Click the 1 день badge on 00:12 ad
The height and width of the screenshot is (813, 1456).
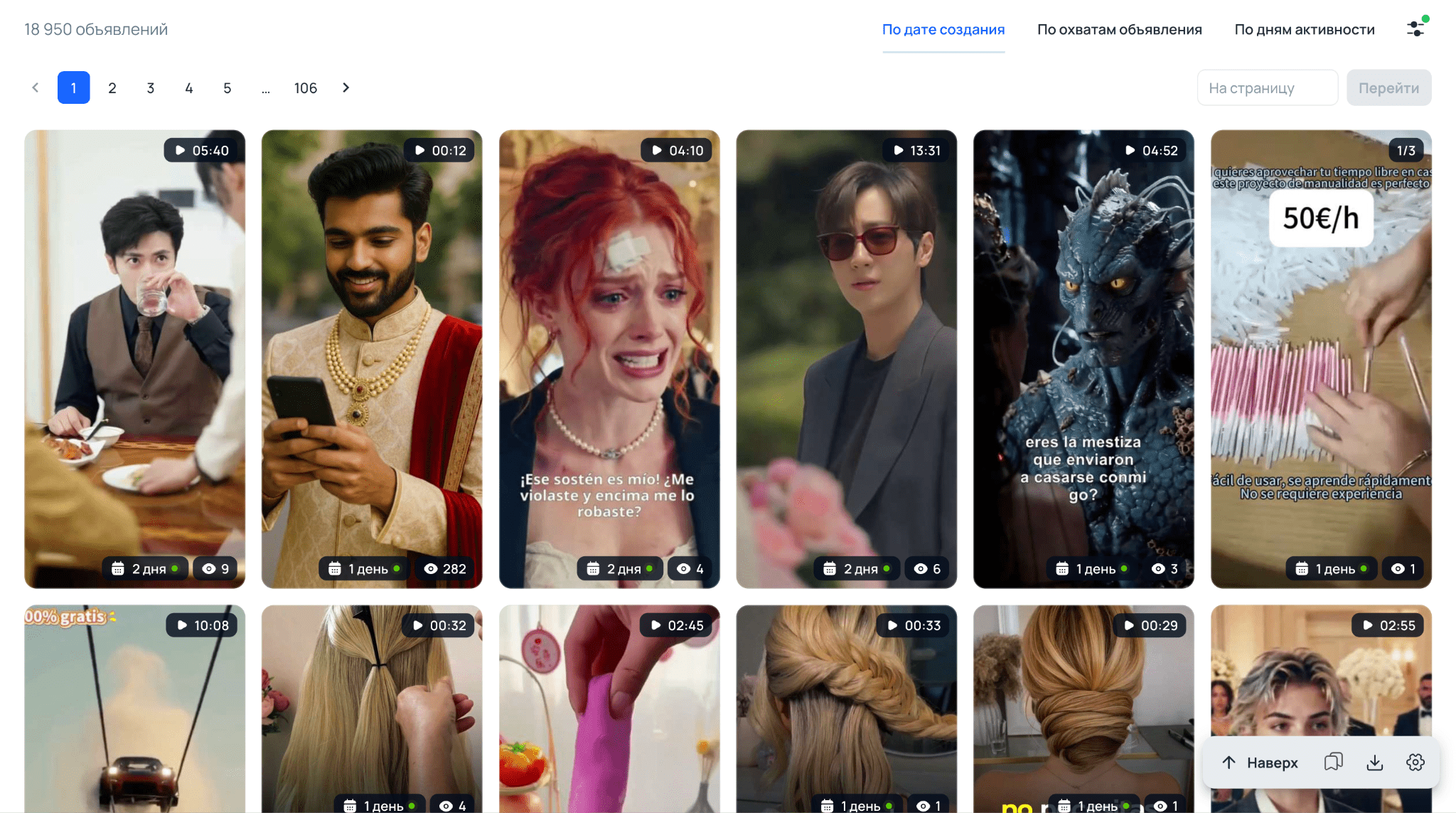[x=365, y=568]
